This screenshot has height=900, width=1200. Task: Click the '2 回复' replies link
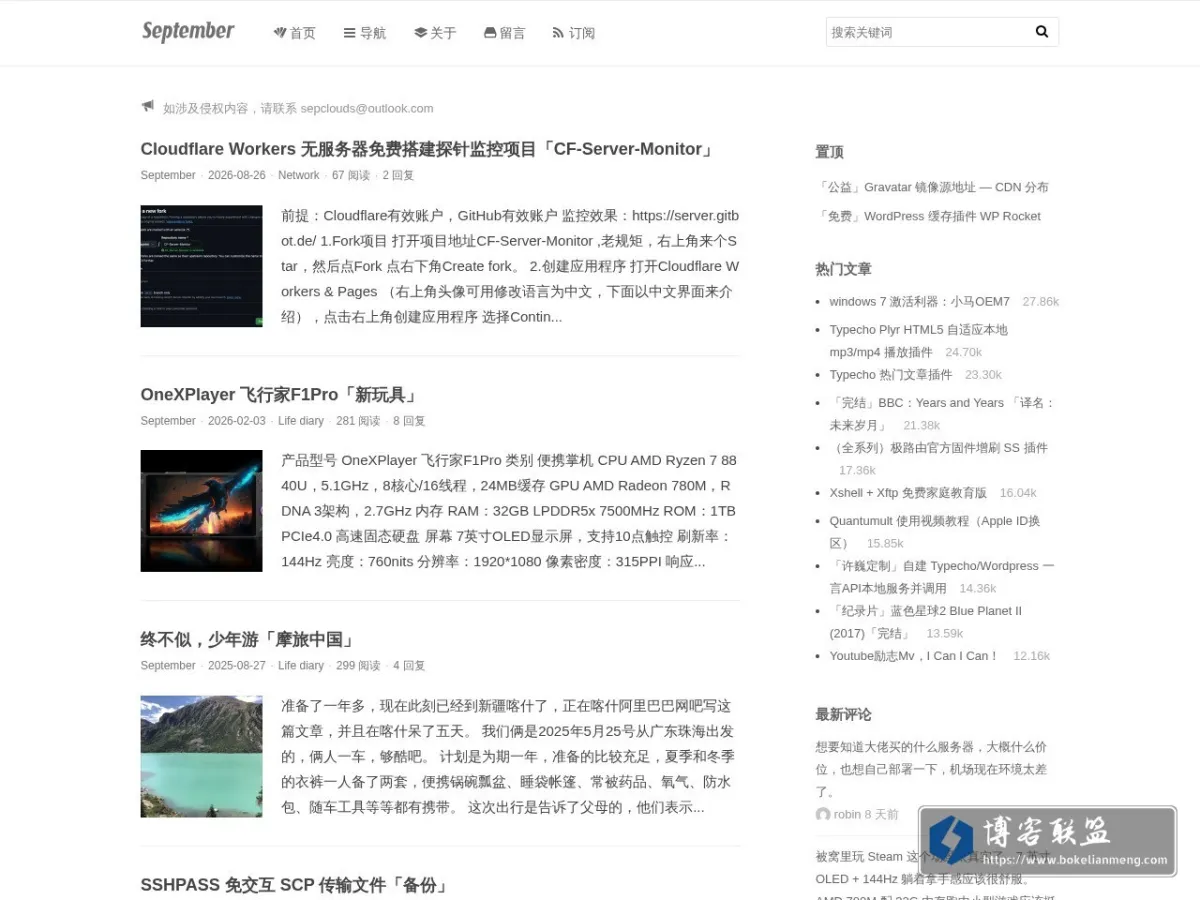click(398, 175)
